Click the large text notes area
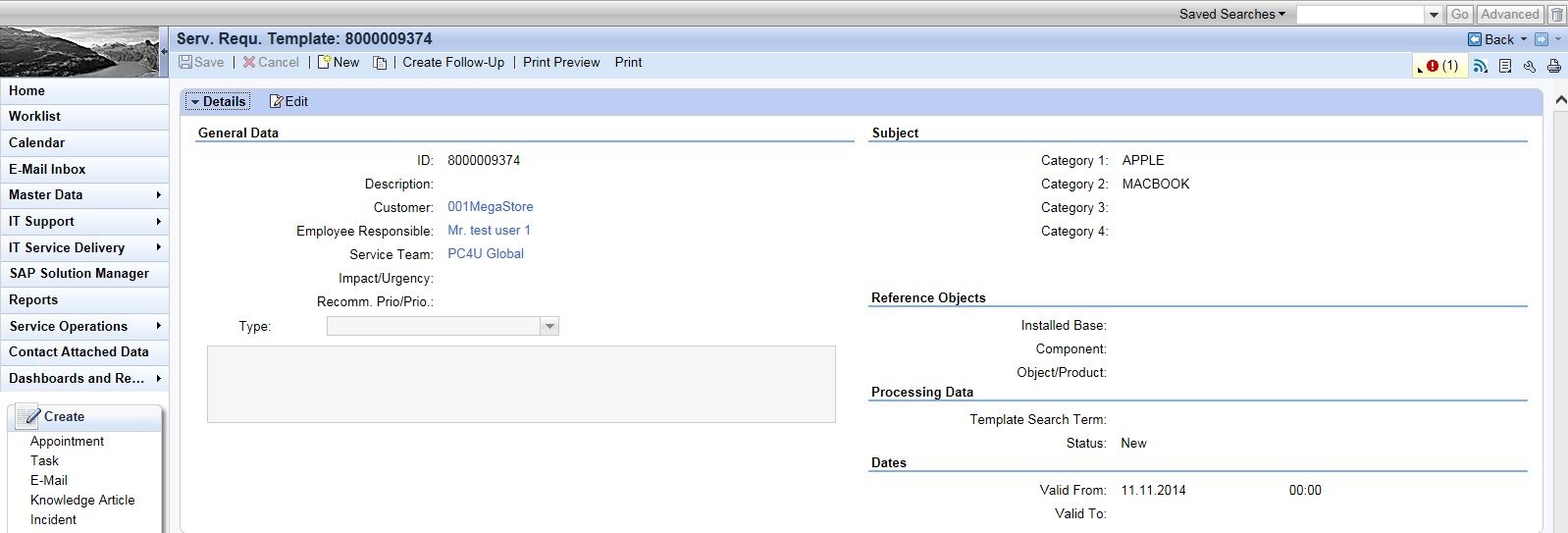The height and width of the screenshot is (533, 1568). click(x=521, y=384)
